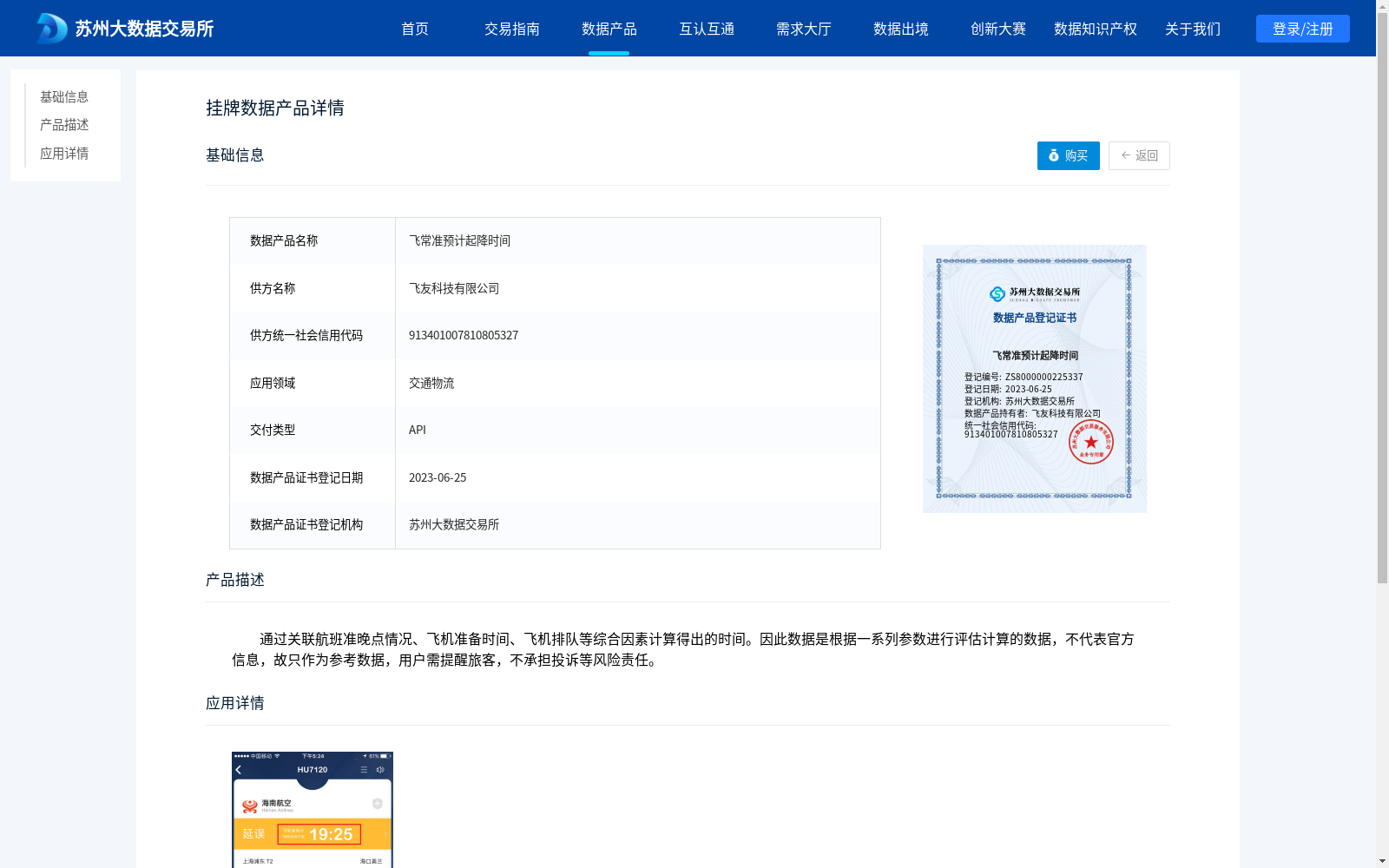Open the 交易指南 nav item
The image size is (1389, 868).
coord(512,29)
